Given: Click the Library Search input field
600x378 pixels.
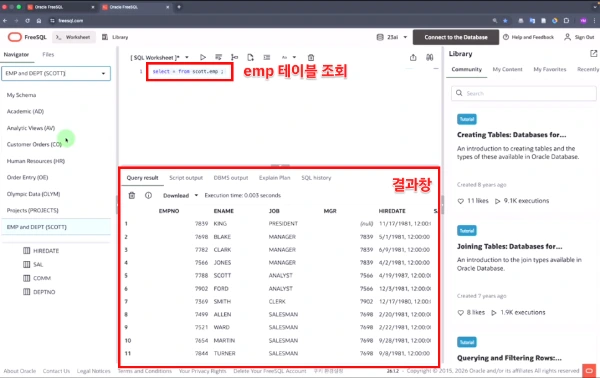Looking at the screenshot, I should 523,93.
